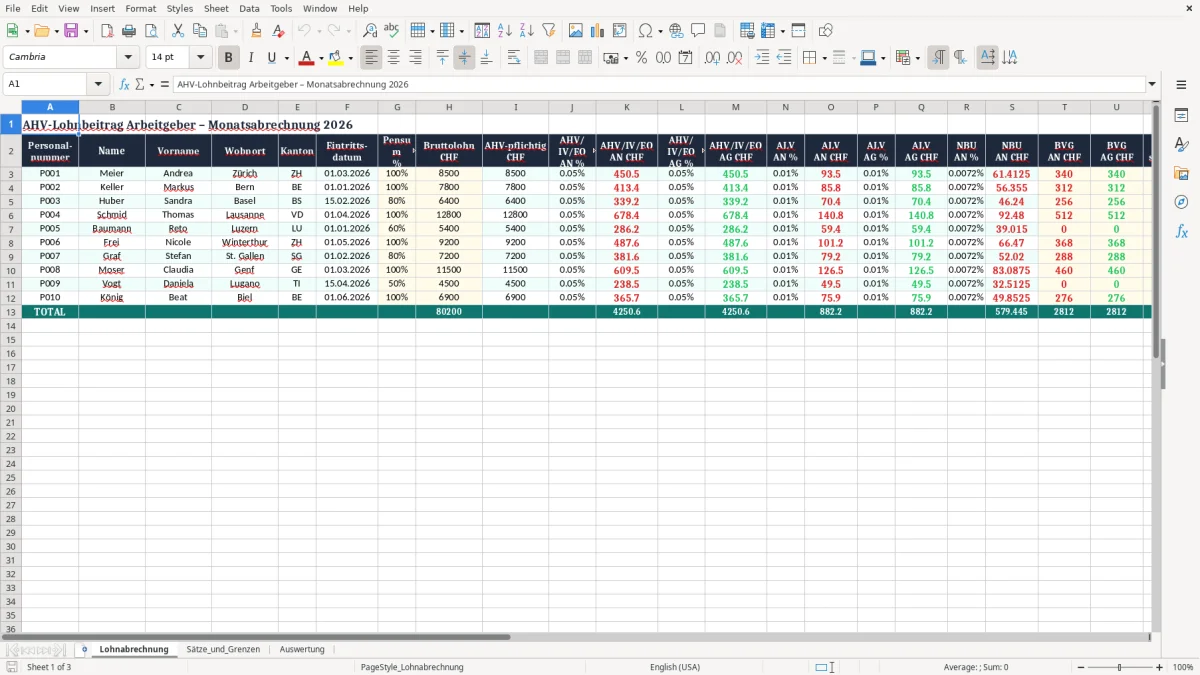The image size is (1200, 675).
Task: Open sidebar Navigator compass icon
Action: tap(1181, 202)
